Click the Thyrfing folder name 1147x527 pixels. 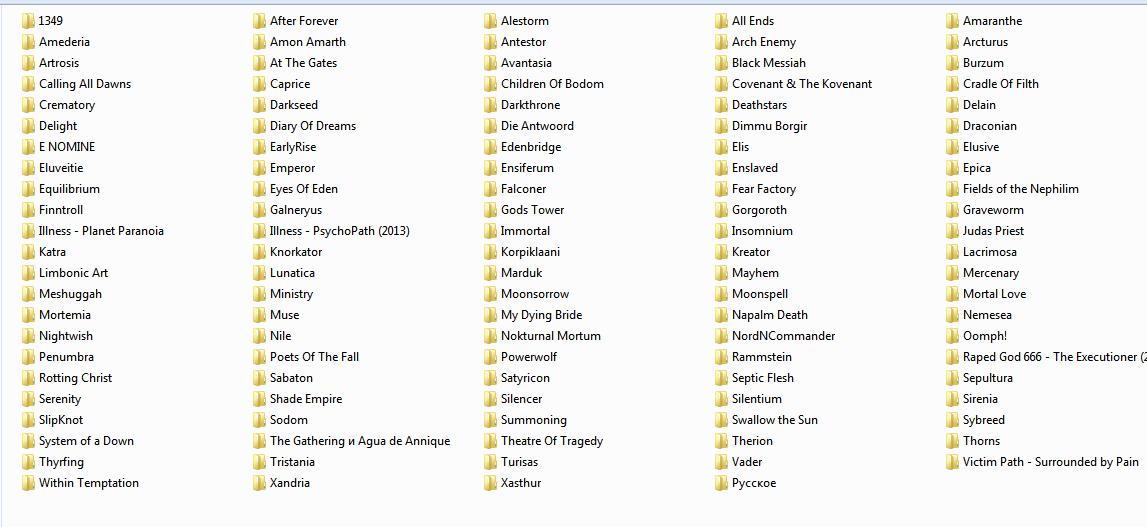coord(61,462)
